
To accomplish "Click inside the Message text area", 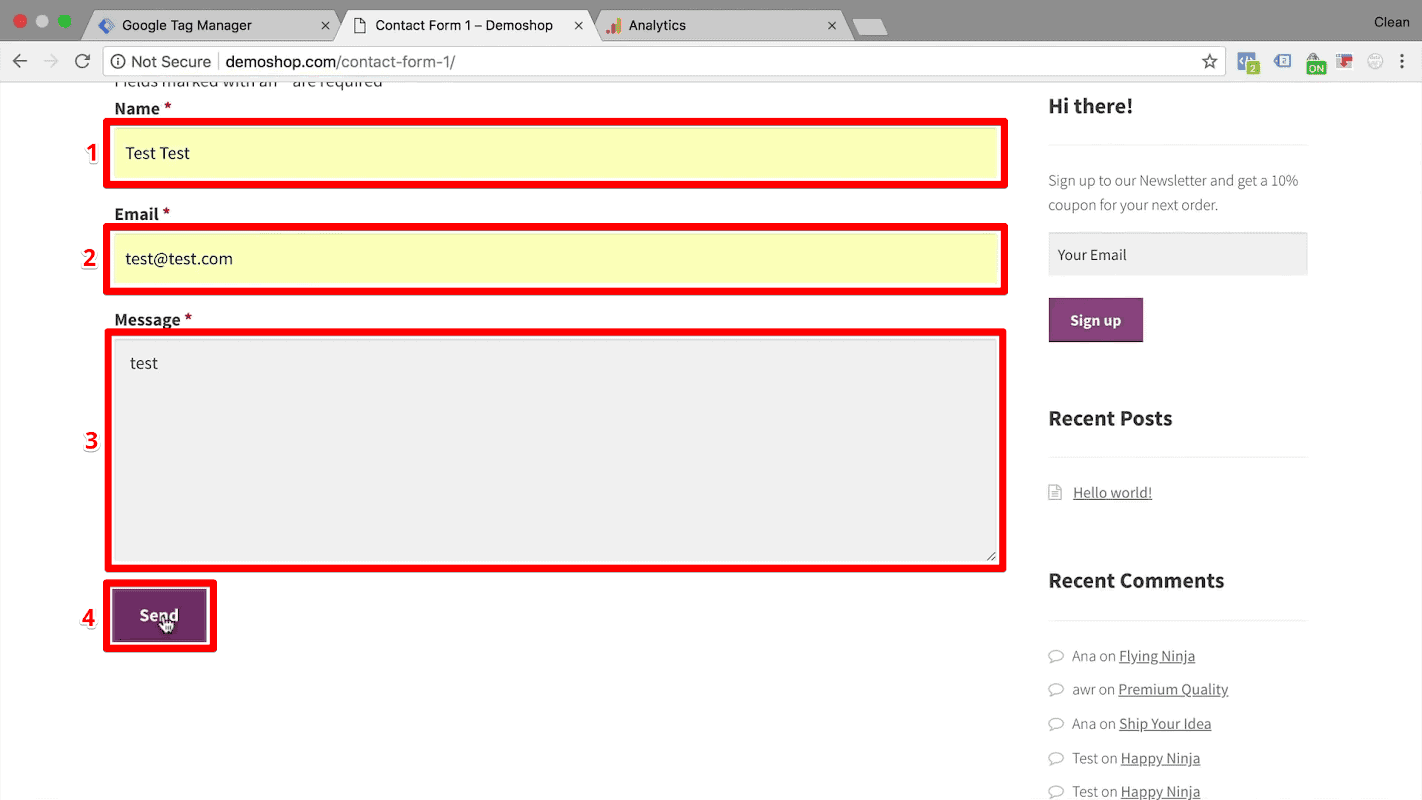I will coord(556,450).
